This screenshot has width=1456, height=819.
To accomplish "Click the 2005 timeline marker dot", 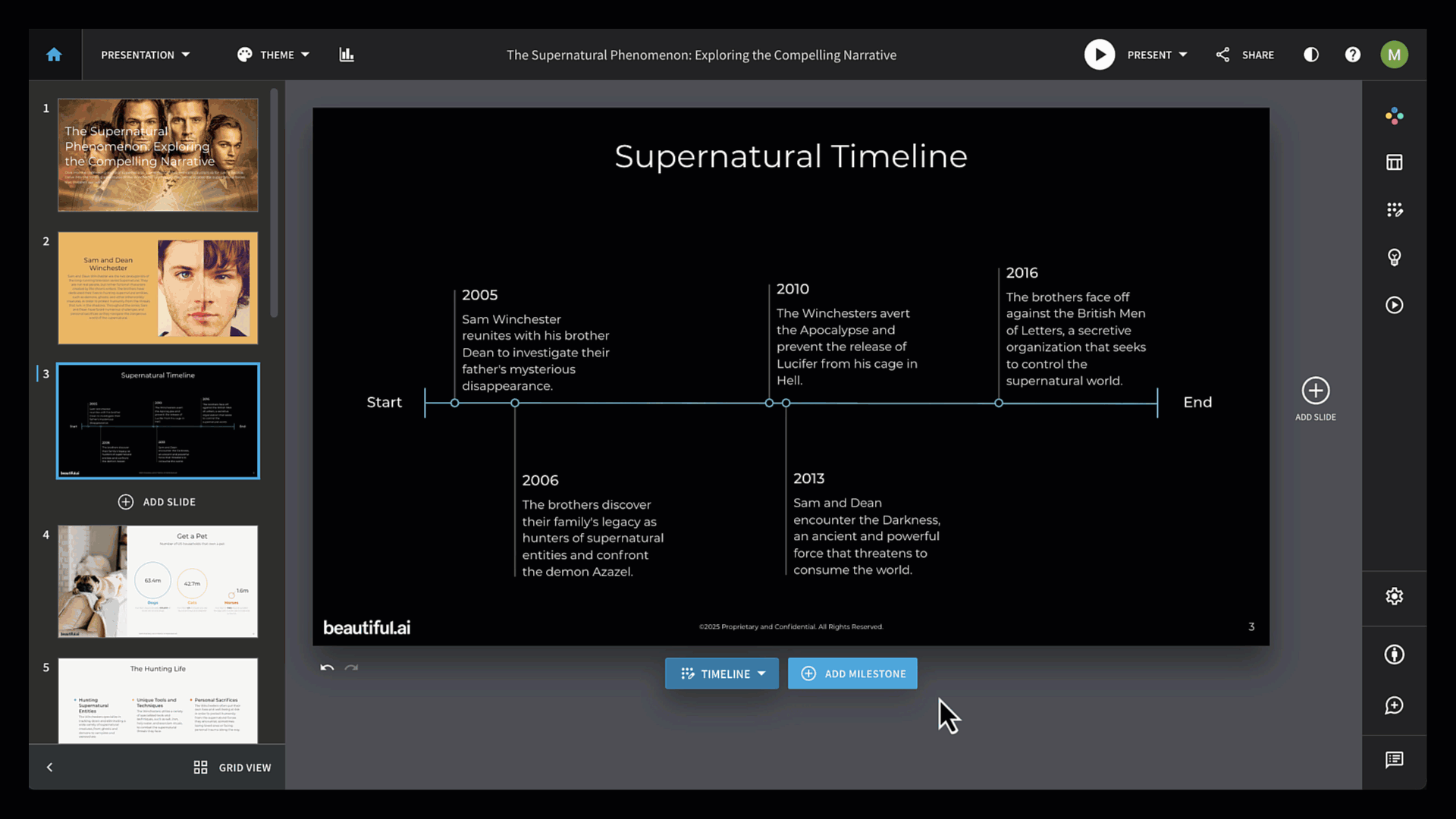I will 455,403.
